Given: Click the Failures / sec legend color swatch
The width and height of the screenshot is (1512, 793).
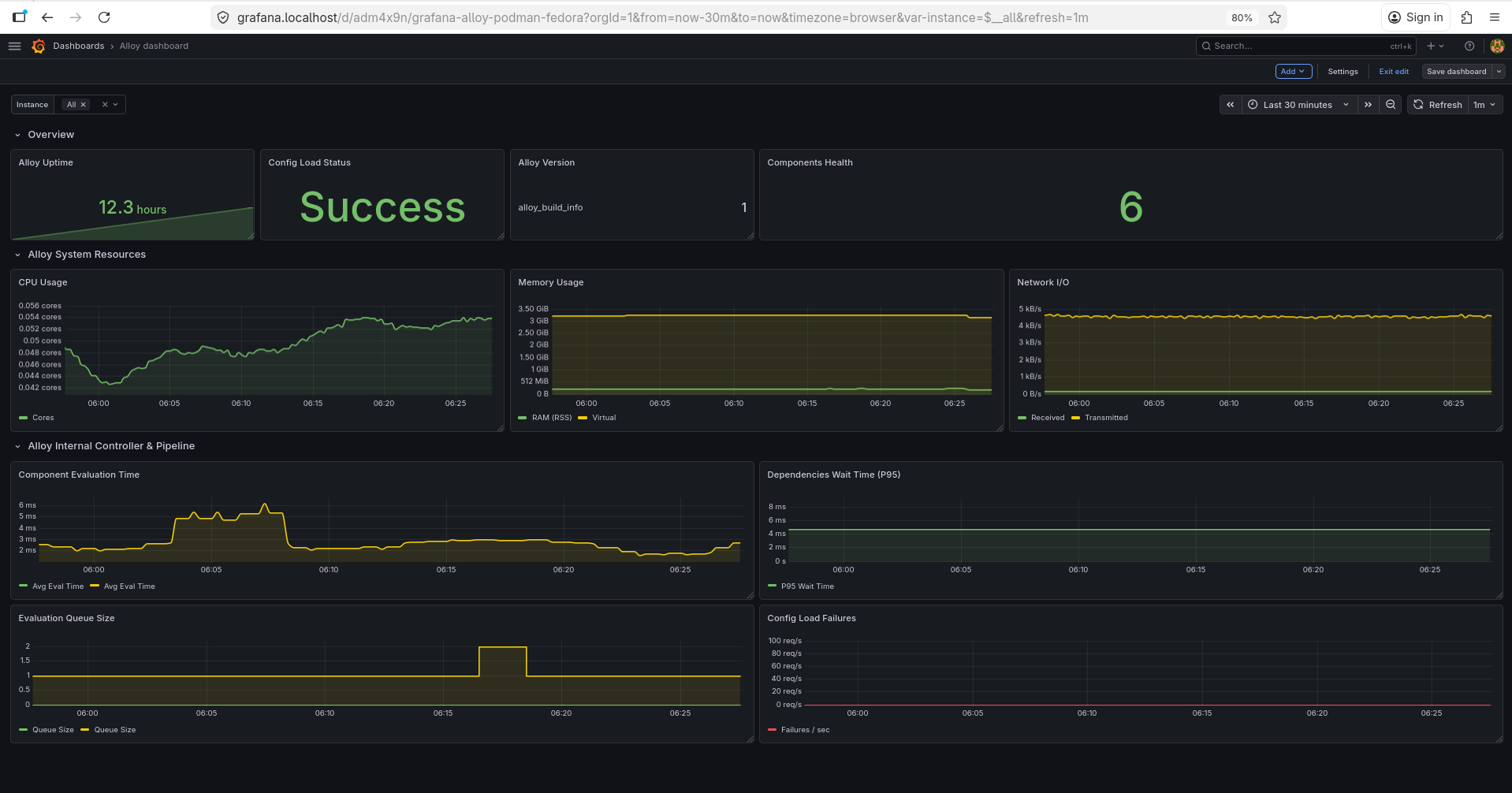Looking at the screenshot, I should (772, 730).
